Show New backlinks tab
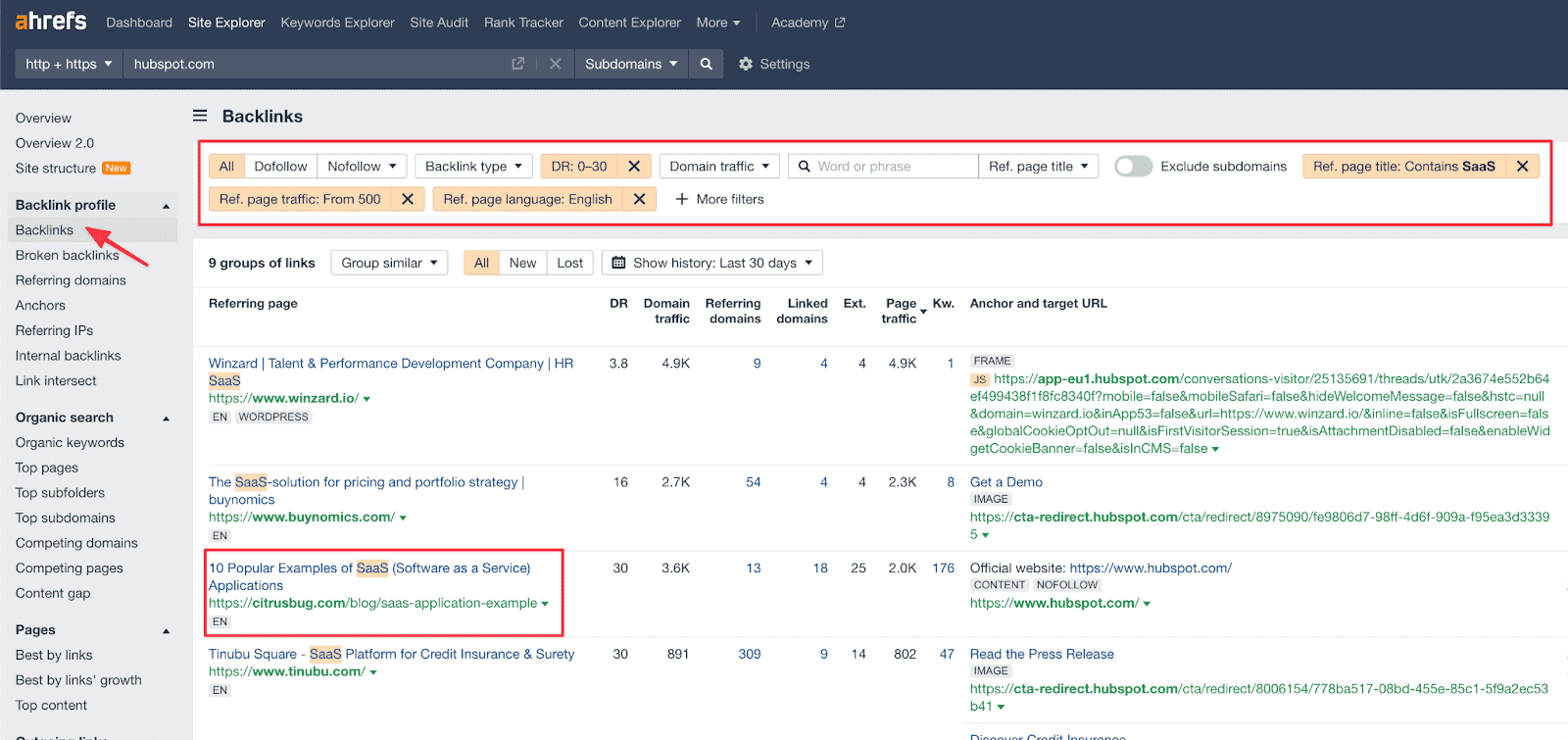 point(522,263)
